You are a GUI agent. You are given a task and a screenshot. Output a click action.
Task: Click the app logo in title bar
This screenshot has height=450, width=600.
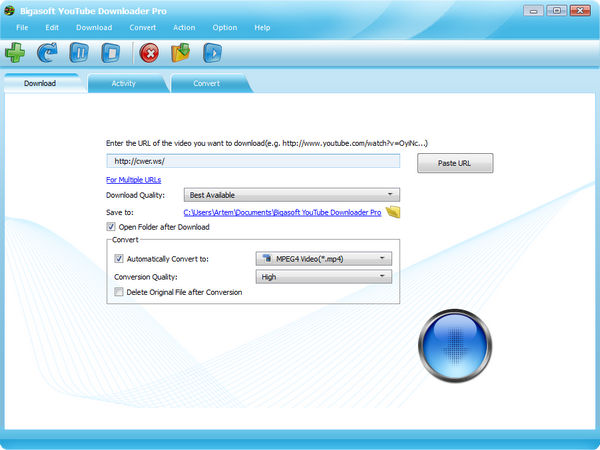pyautogui.click(x=10, y=11)
